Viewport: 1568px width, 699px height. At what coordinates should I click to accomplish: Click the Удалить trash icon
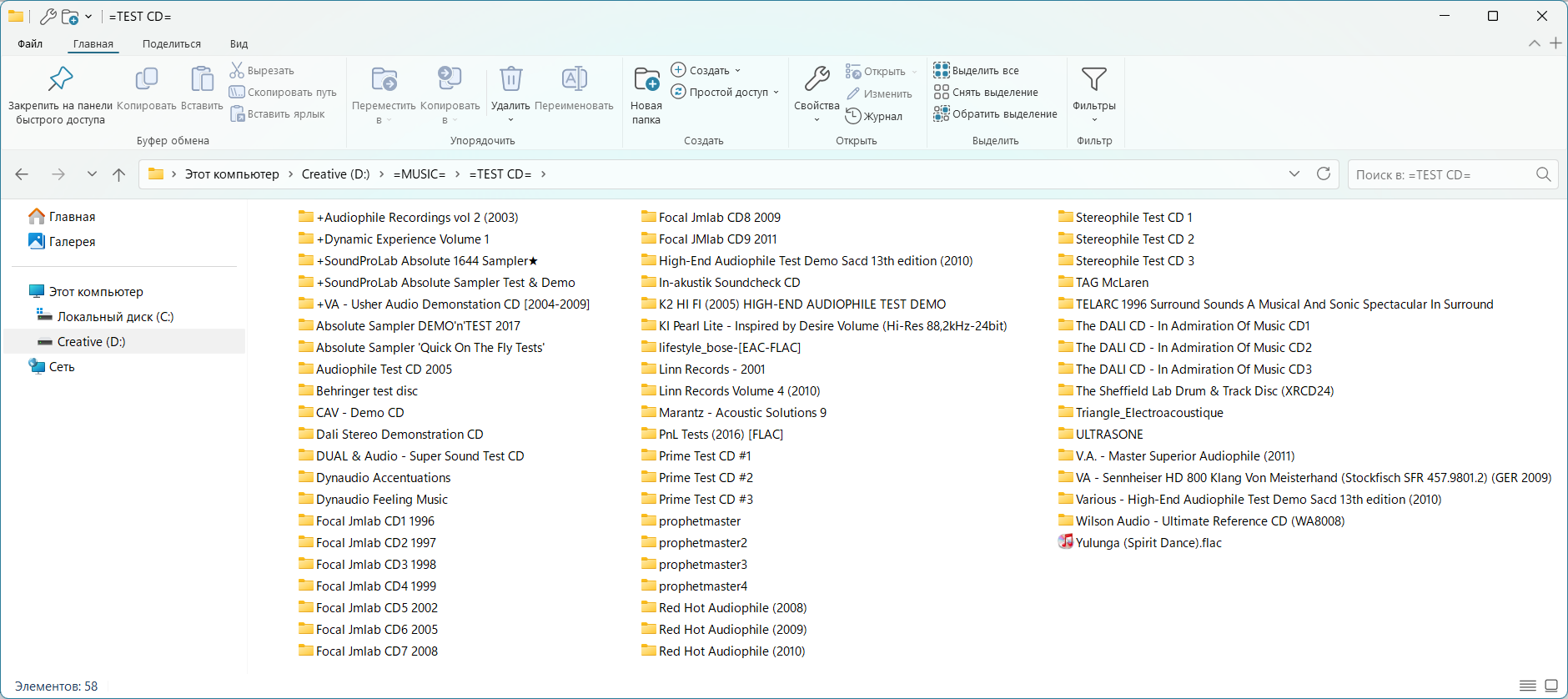pos(510,79)
